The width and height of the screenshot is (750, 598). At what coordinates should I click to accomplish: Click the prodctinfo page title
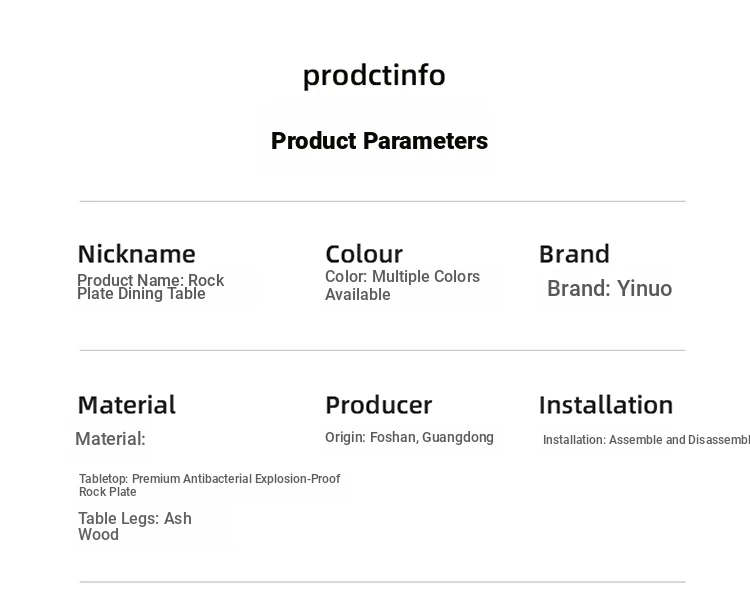click(x=374, y=76)
